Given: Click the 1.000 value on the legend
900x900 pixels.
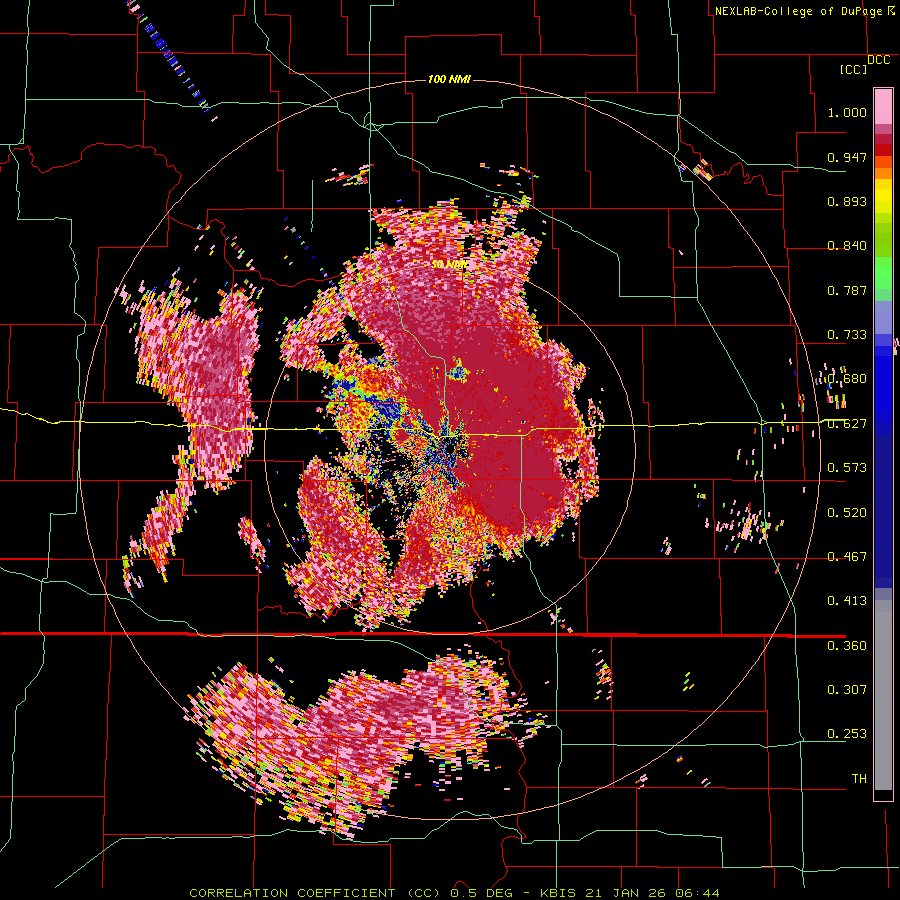Looking at the screenshot, I should click(x=847, y=112).
